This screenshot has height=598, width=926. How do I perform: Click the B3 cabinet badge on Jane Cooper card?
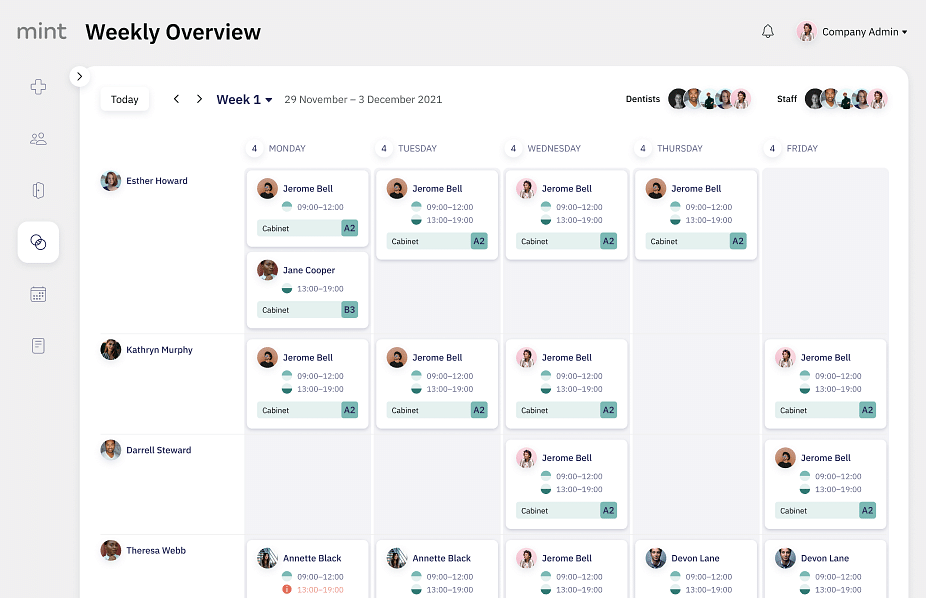(x=349, y=310)
